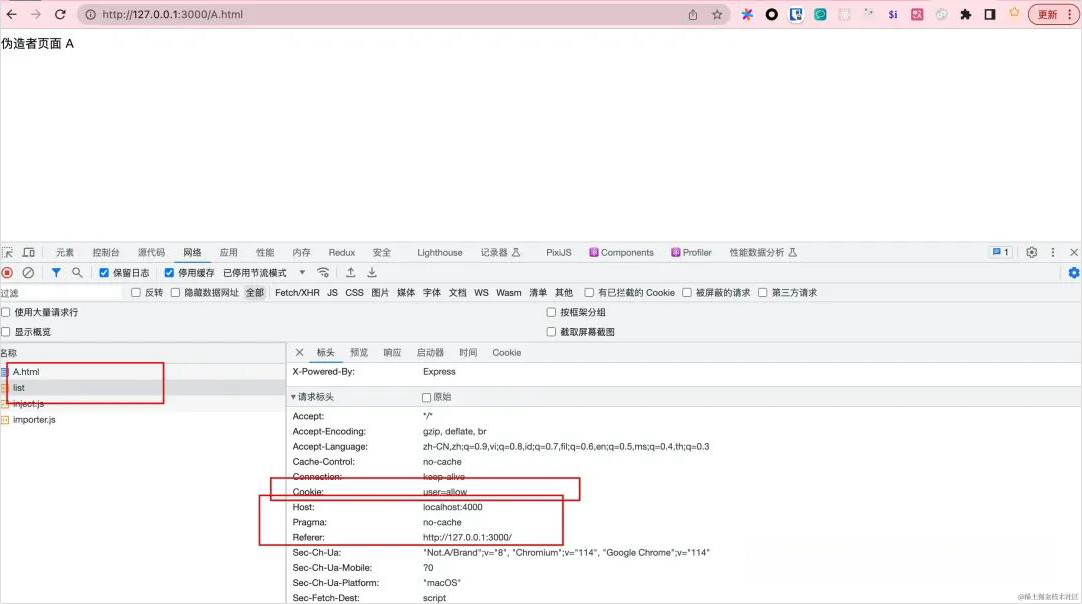Open the Redux tab
The height and width of the screenshot is (604, 1082).
[x=342, y=253]
